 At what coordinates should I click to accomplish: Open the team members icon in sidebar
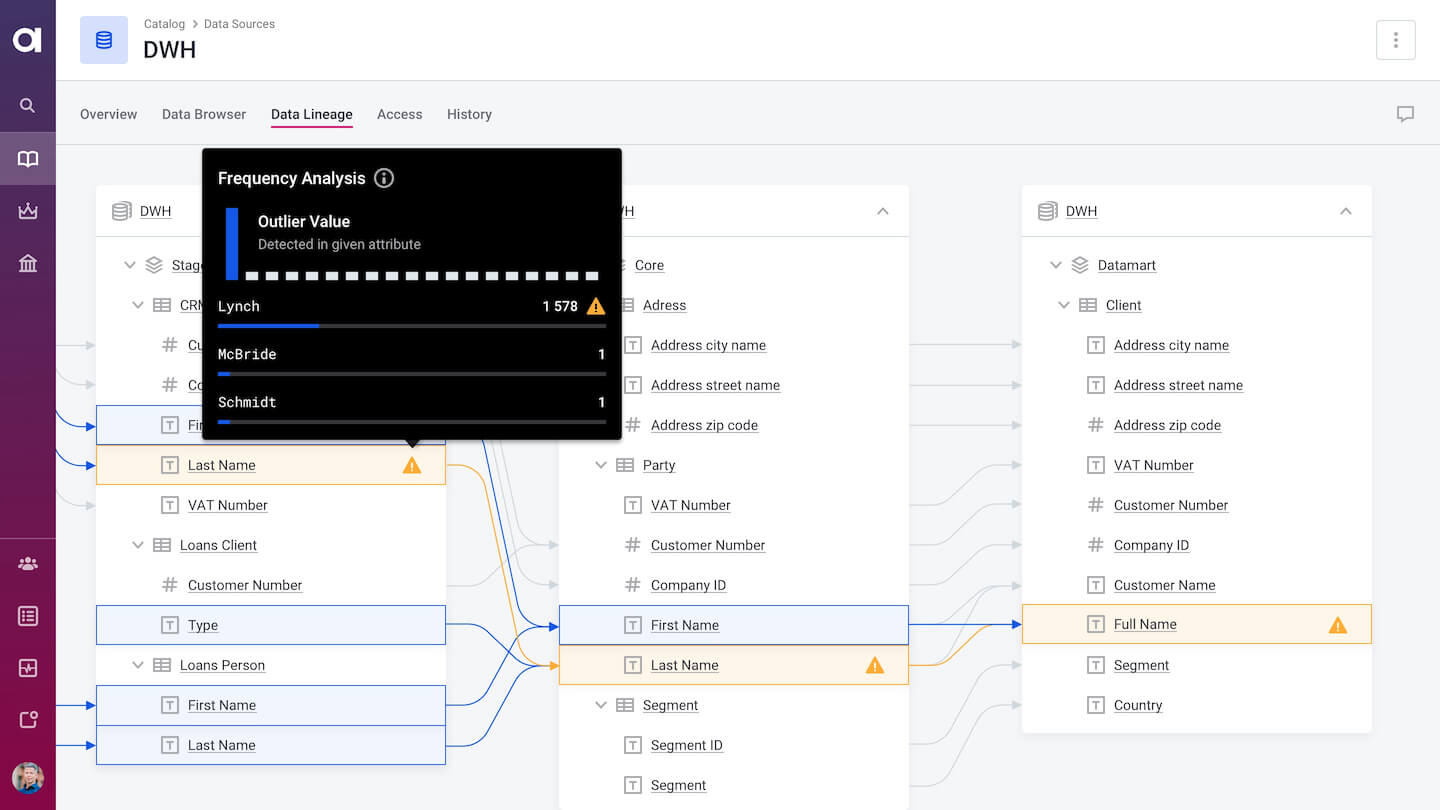(27, 563)
